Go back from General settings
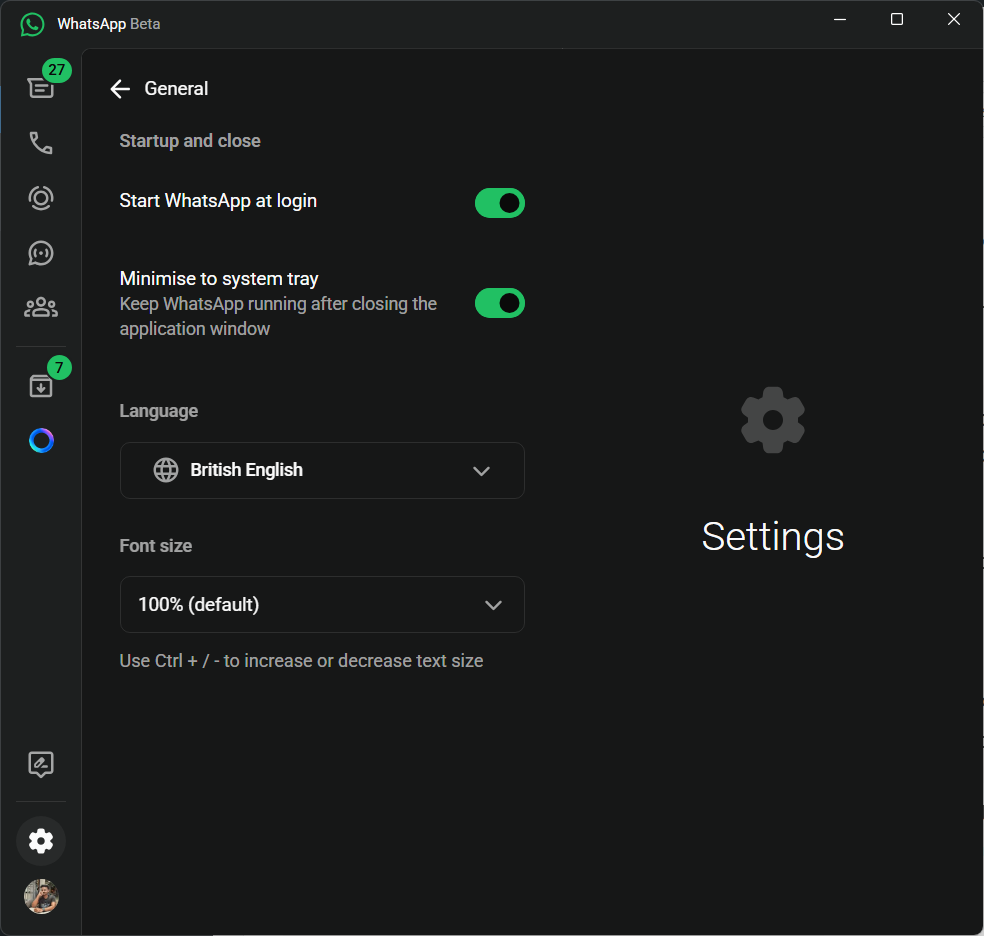 [x=119, y=89]
